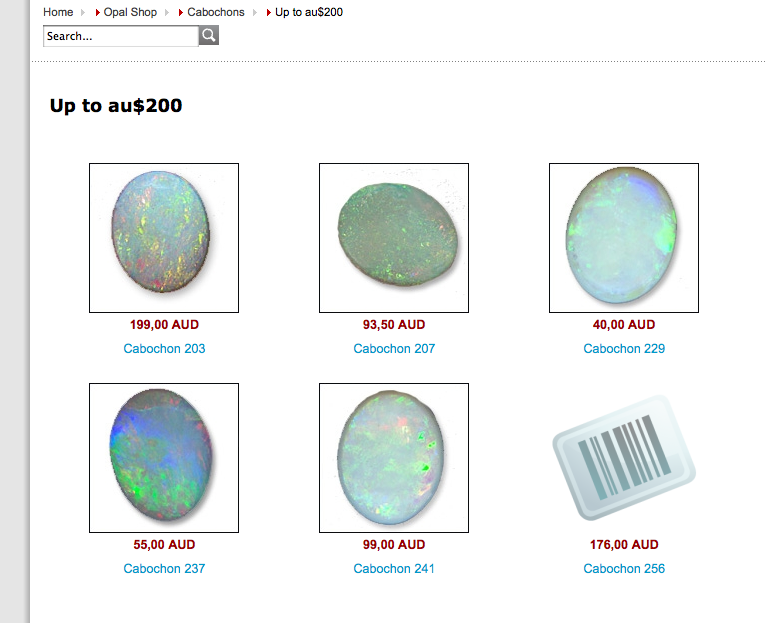Go to Home breadcrumb
Screen dimensions: 767x623
point(58,12)
